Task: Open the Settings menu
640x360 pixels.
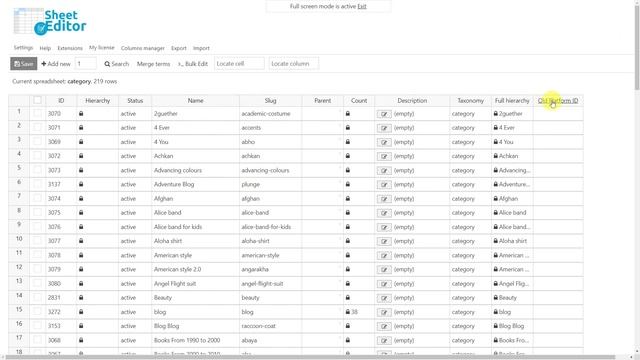Action: (x=23, y=48)
